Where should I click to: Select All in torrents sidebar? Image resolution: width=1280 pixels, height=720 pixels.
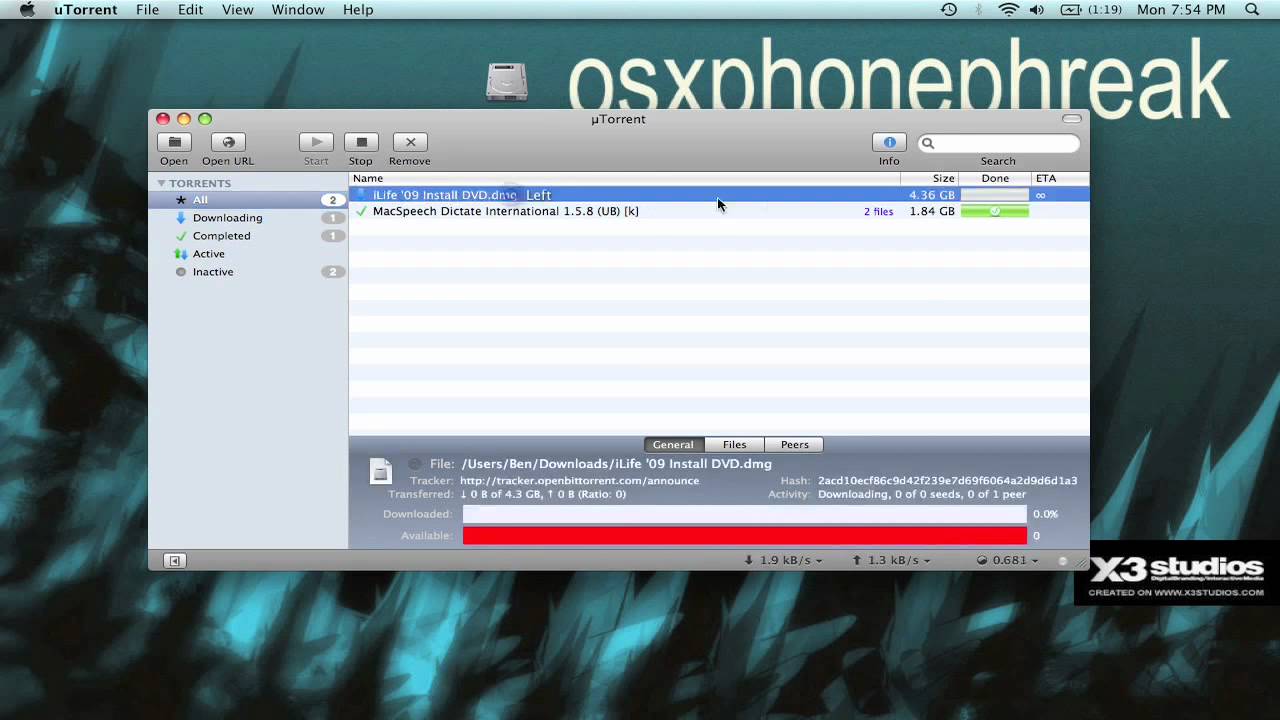(247, 200)
